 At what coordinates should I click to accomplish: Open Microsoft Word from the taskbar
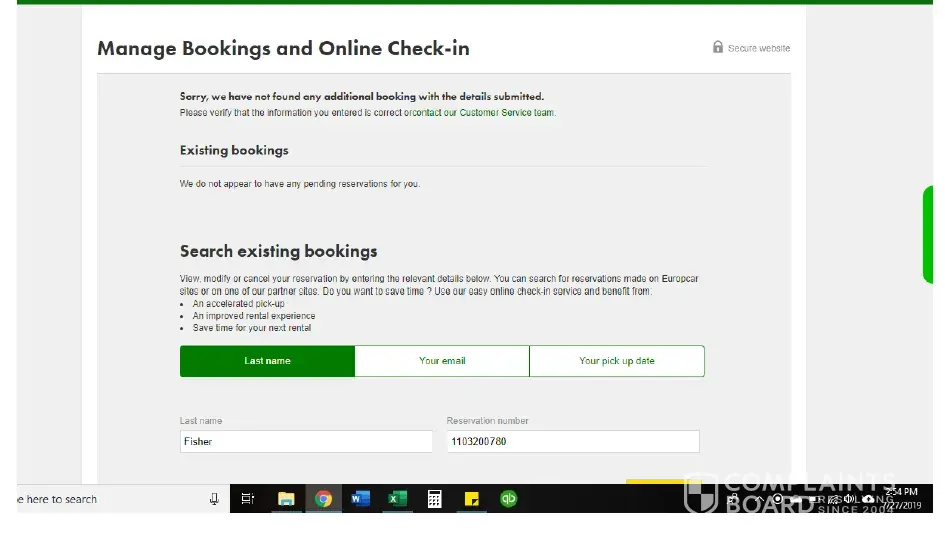pos(360,499)
